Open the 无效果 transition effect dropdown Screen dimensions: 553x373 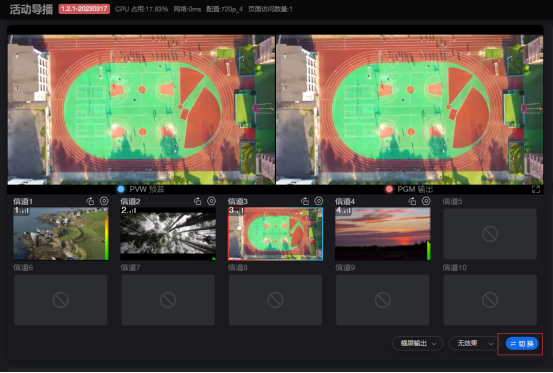click(x=474, y=343)
